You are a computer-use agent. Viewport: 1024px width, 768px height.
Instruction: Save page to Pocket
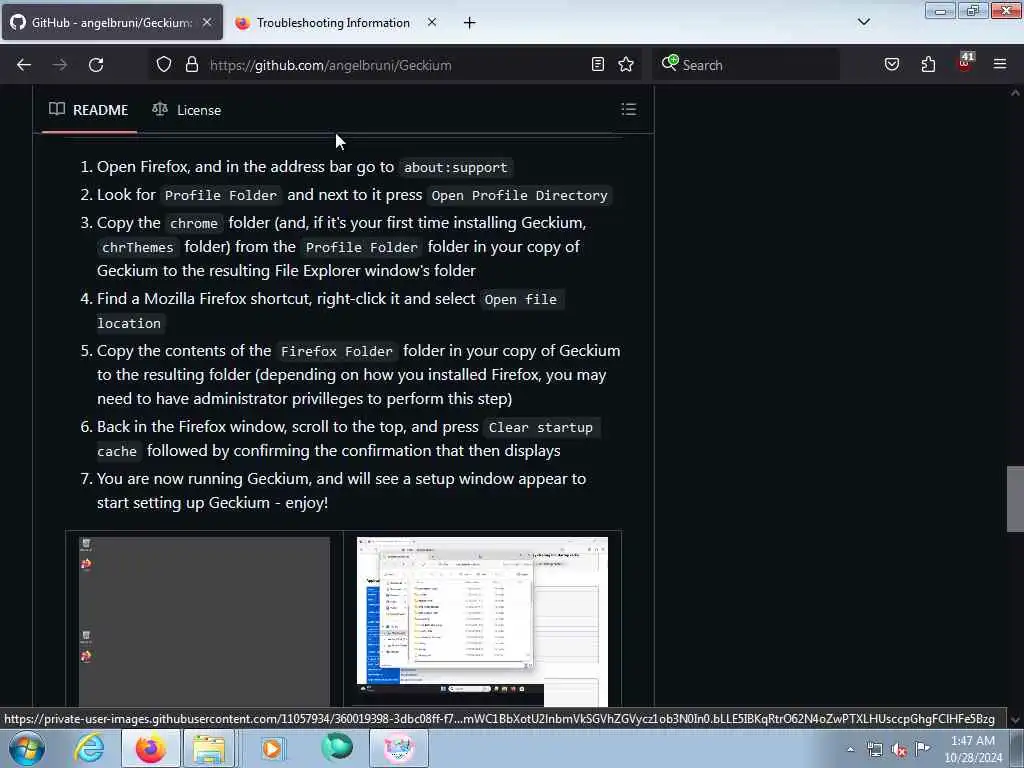pyautogui.click(x=892, y=64)
